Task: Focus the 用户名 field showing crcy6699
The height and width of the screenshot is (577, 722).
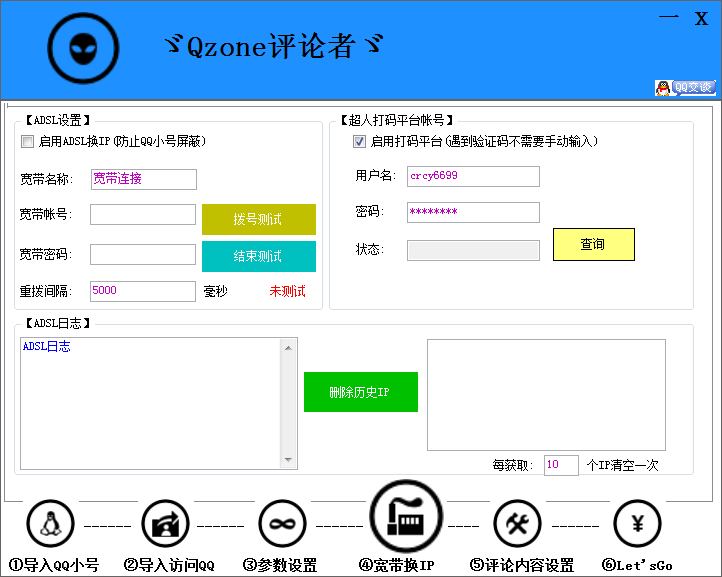Action: [x=473, y=176]
